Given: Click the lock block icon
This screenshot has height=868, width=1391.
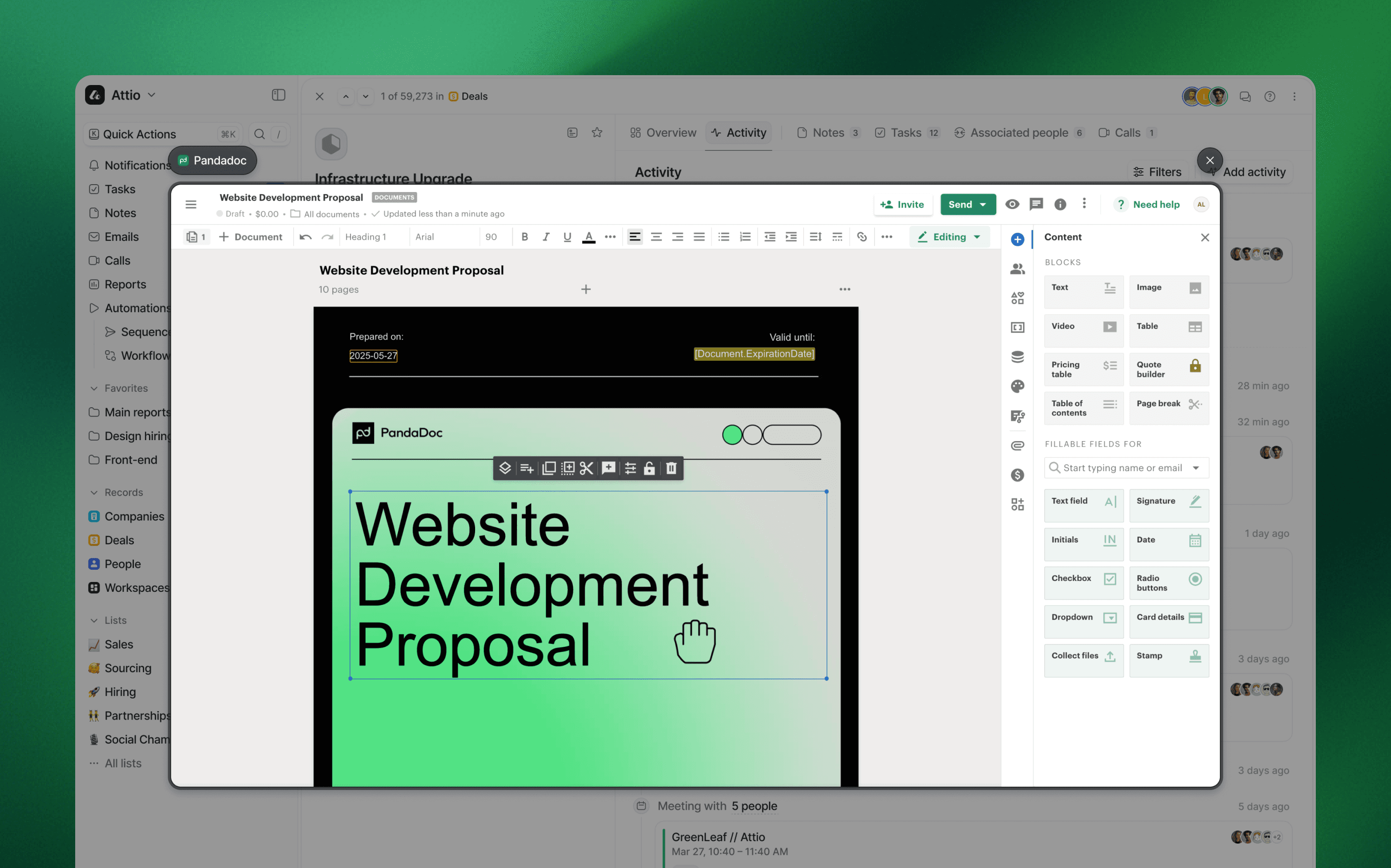Looking at the screenshot, I should pyautogui.click(x=649, y=468).
